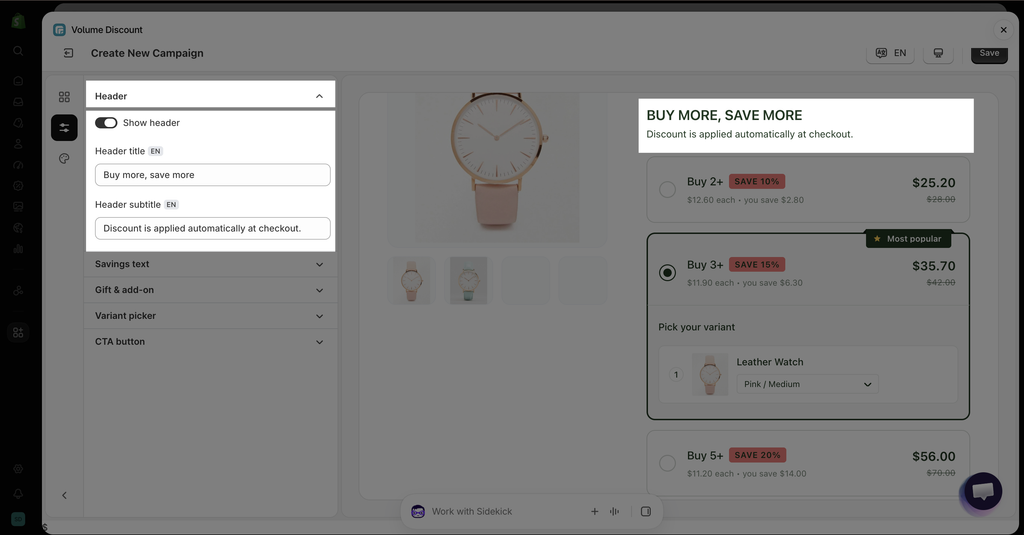Screen dimensions: 1024x535
Task: Expand the Gift & add-on section
Action: [210, 290]
